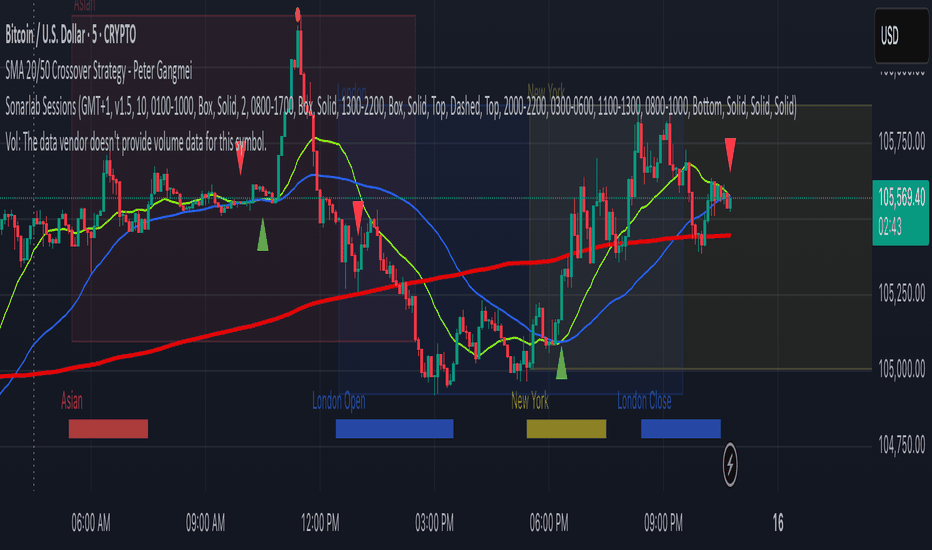Click the Asian session label above the red bar
Viewport: 932px width, 550px height.
point(72,401)
